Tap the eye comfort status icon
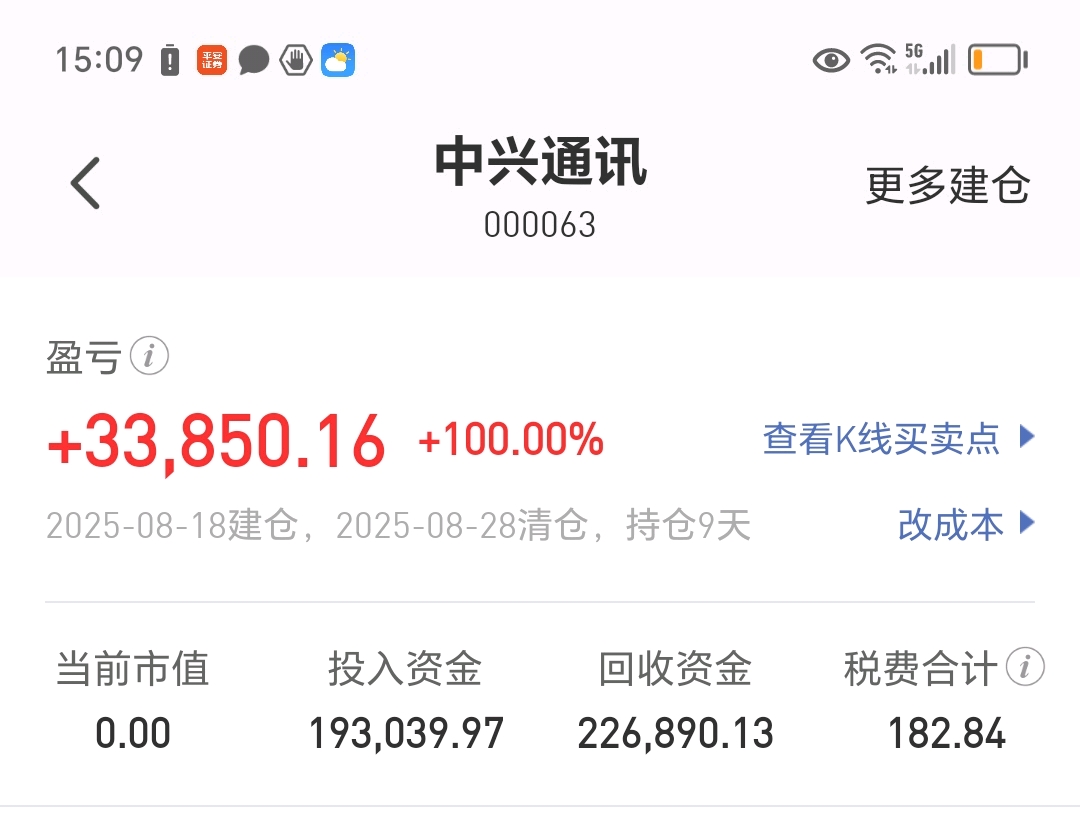 point(831,60)
